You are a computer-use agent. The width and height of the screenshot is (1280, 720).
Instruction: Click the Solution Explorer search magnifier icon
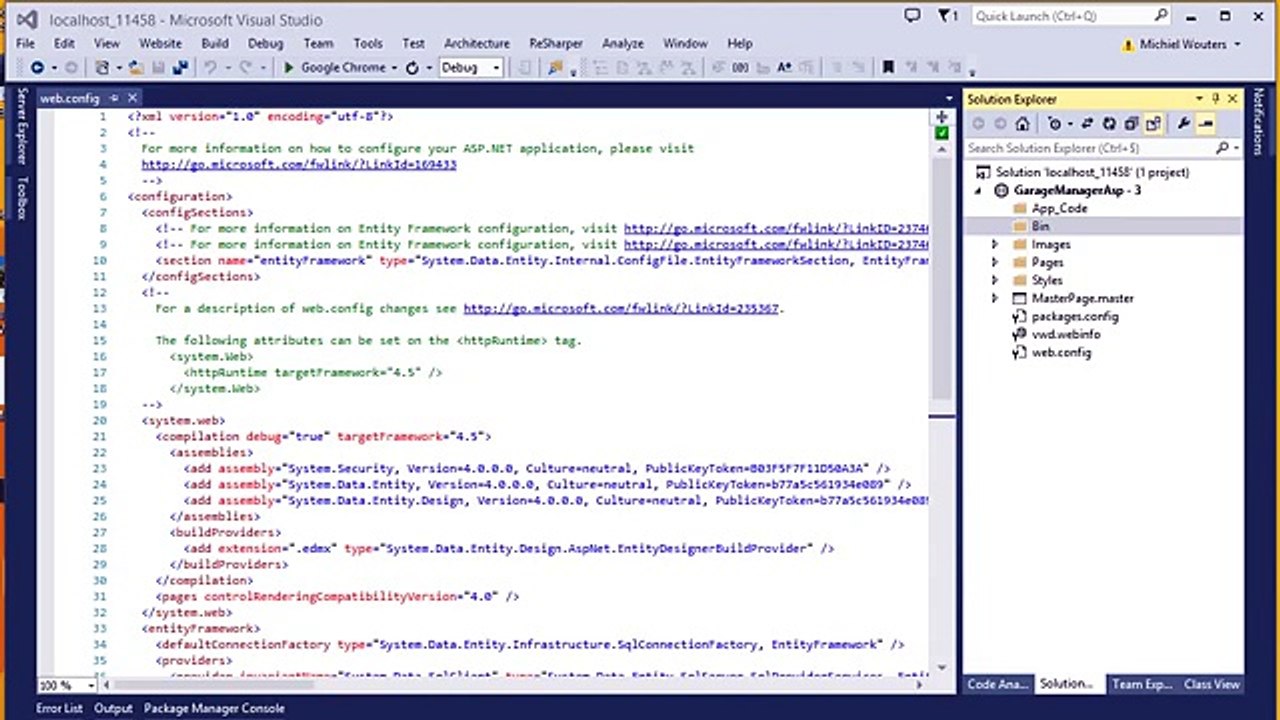[x=1222, y=148]
